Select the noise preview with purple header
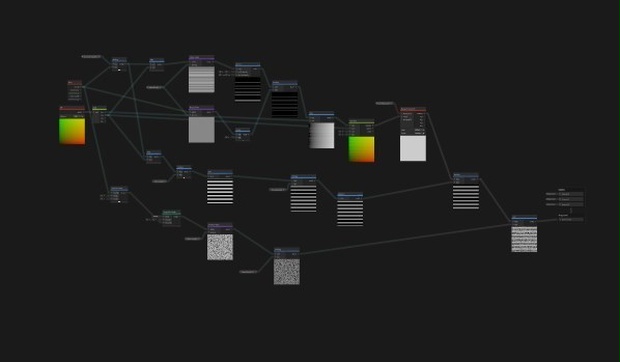This screenshot has height=362, width=620. tap(220, 247)
